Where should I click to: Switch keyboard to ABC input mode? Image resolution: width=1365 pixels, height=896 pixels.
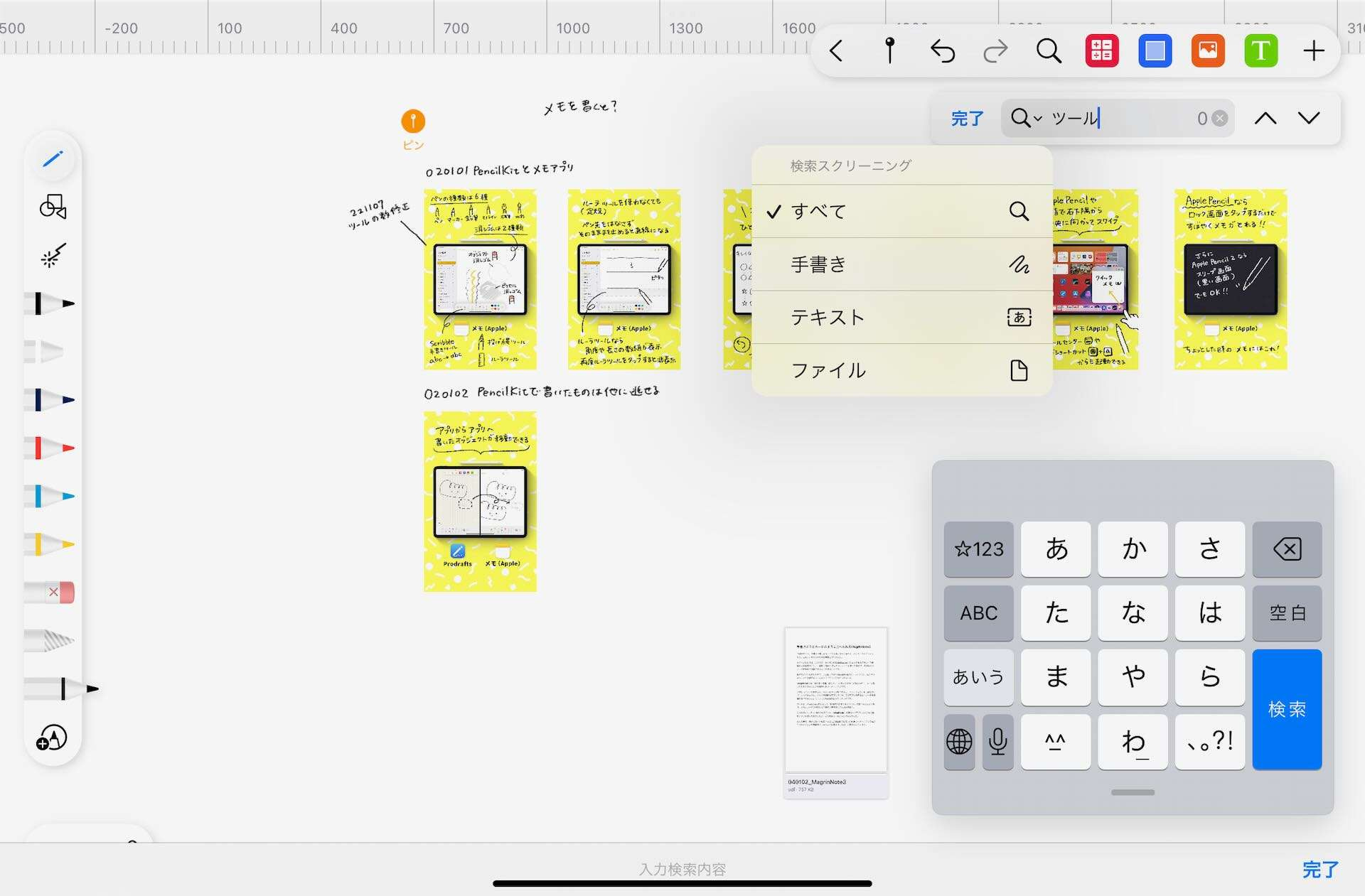click(978, 613)
